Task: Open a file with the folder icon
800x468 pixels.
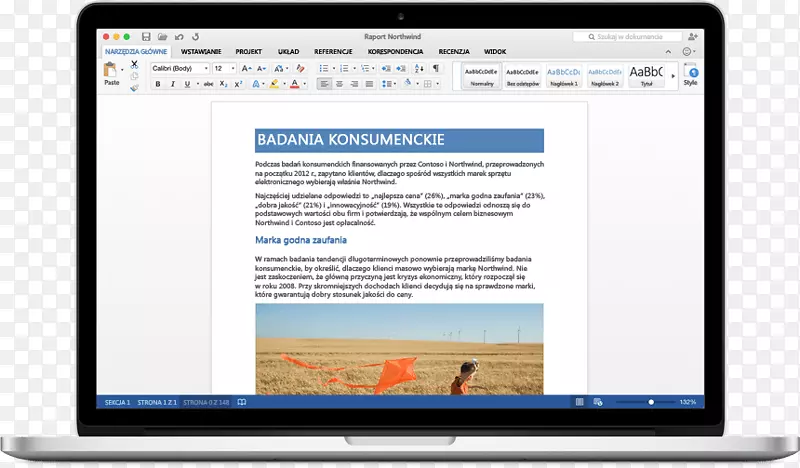Action: point(162,37)
